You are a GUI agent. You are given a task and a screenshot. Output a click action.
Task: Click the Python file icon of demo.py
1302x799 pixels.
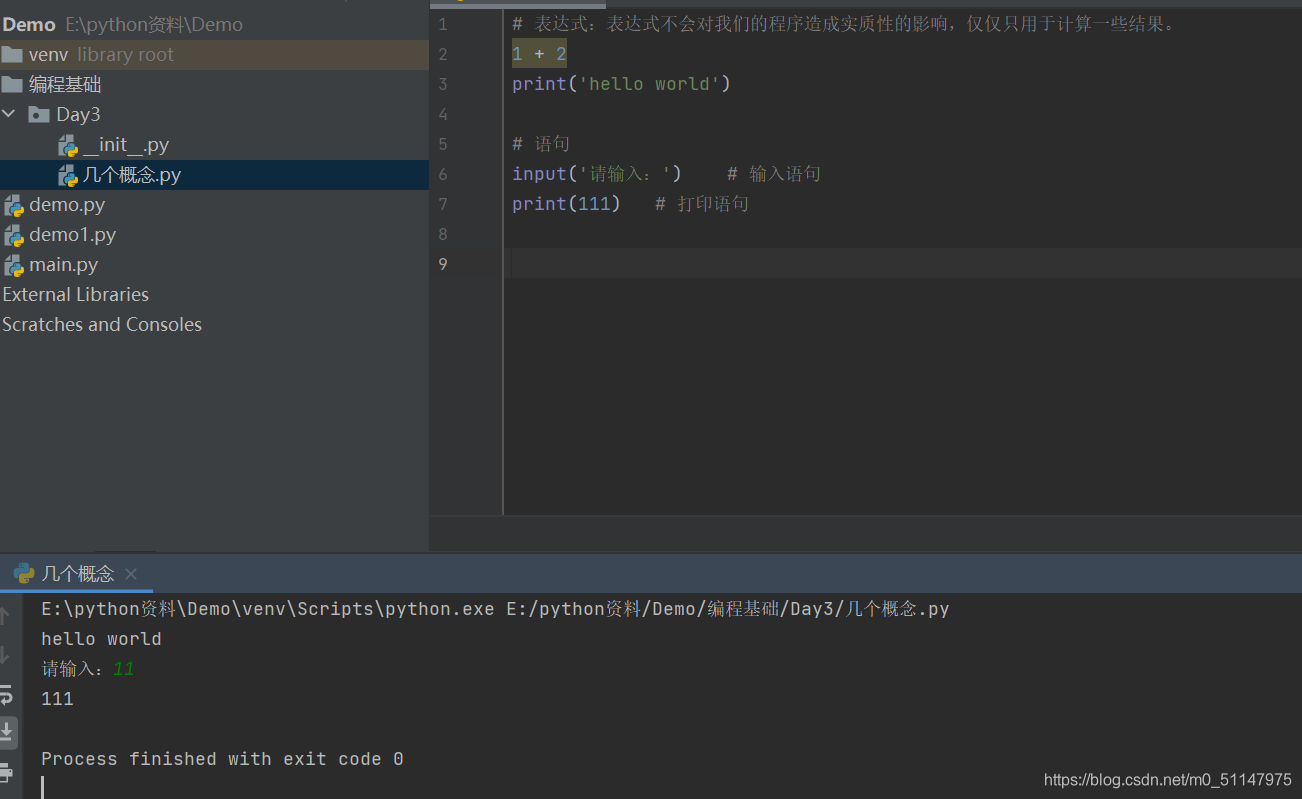click(x=13, y=206)
